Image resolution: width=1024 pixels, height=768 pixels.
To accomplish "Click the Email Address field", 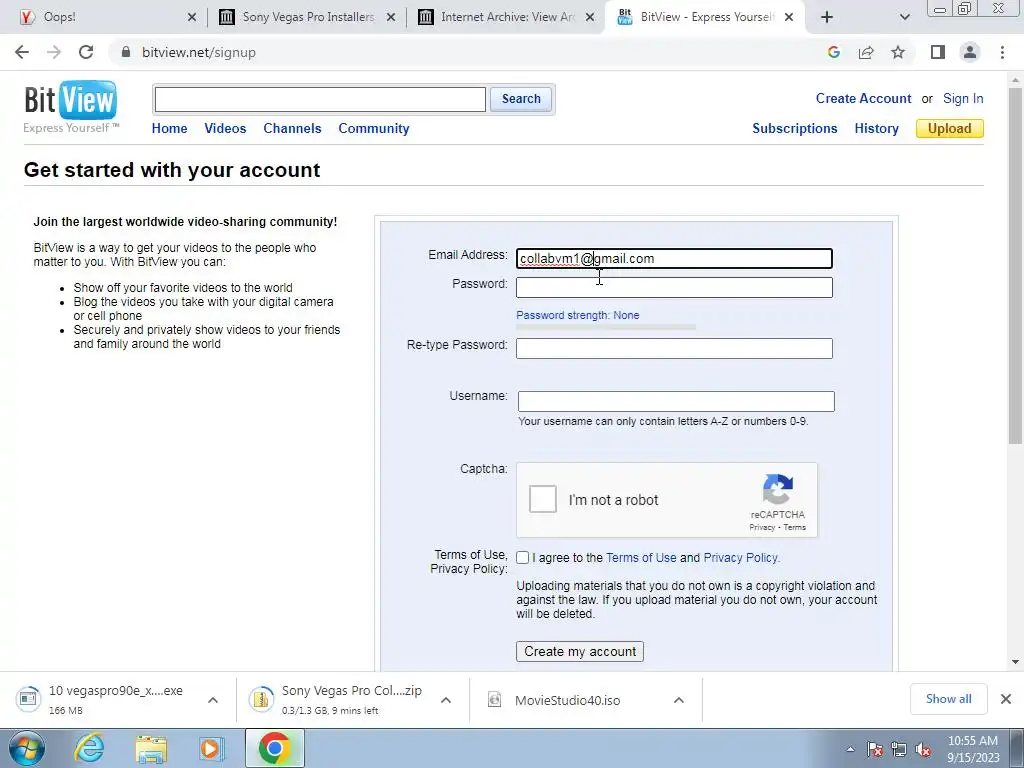I will [674, 259].
